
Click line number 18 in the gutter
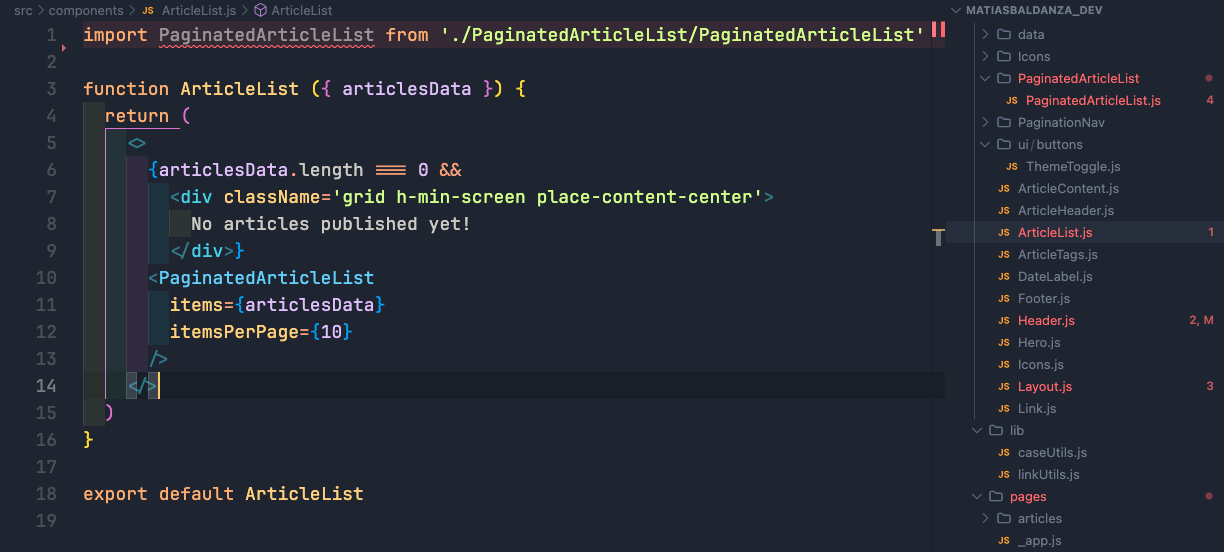click(47, 494)
